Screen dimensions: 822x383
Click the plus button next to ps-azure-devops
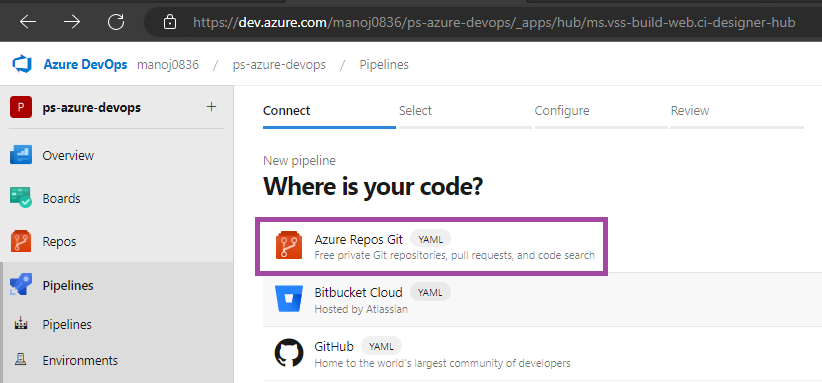pyautogui.click(x=211, y=107)
